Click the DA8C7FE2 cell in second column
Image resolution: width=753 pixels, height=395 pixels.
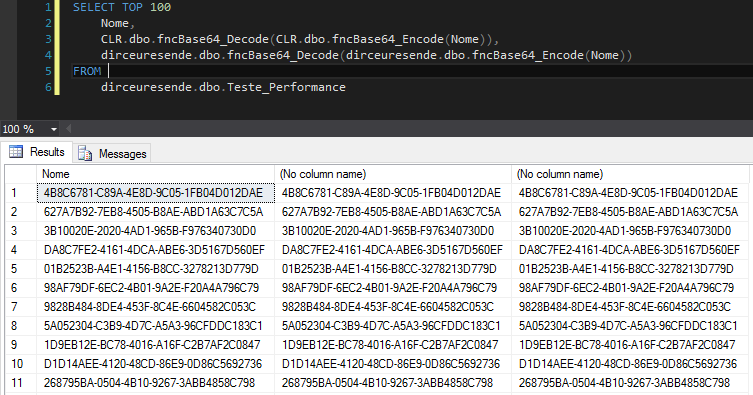coord(393,250)
